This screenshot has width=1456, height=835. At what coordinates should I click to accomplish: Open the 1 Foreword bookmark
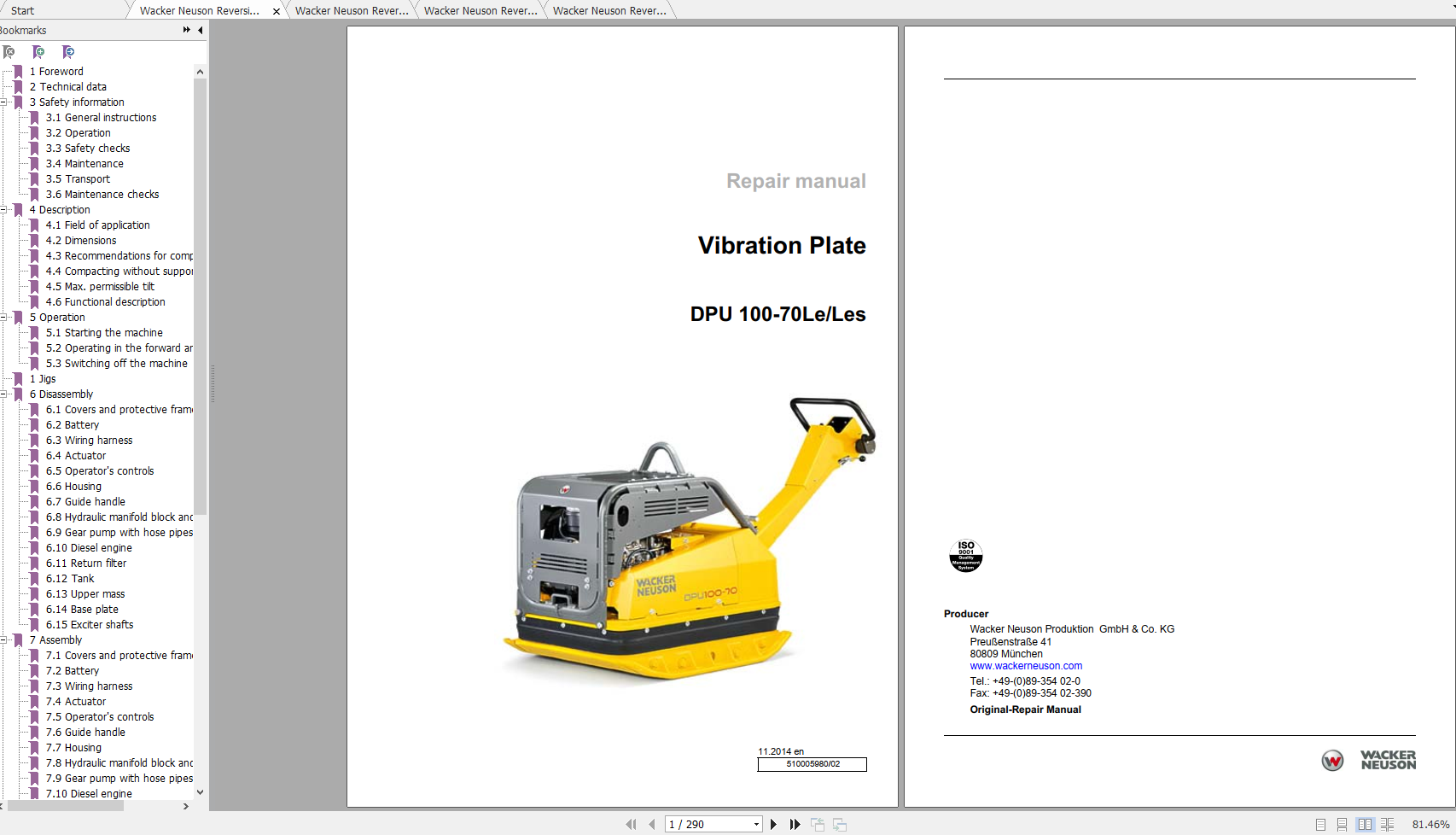click(56, 72)
